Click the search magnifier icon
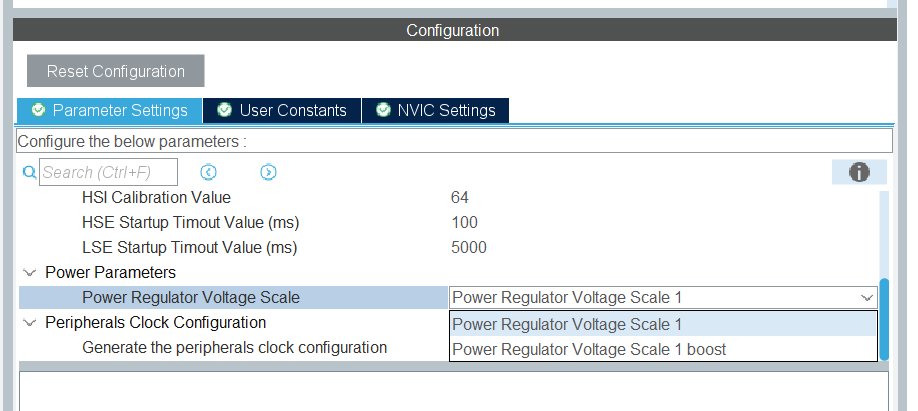This screenshot has height=411, width=918. coord(29,172)
